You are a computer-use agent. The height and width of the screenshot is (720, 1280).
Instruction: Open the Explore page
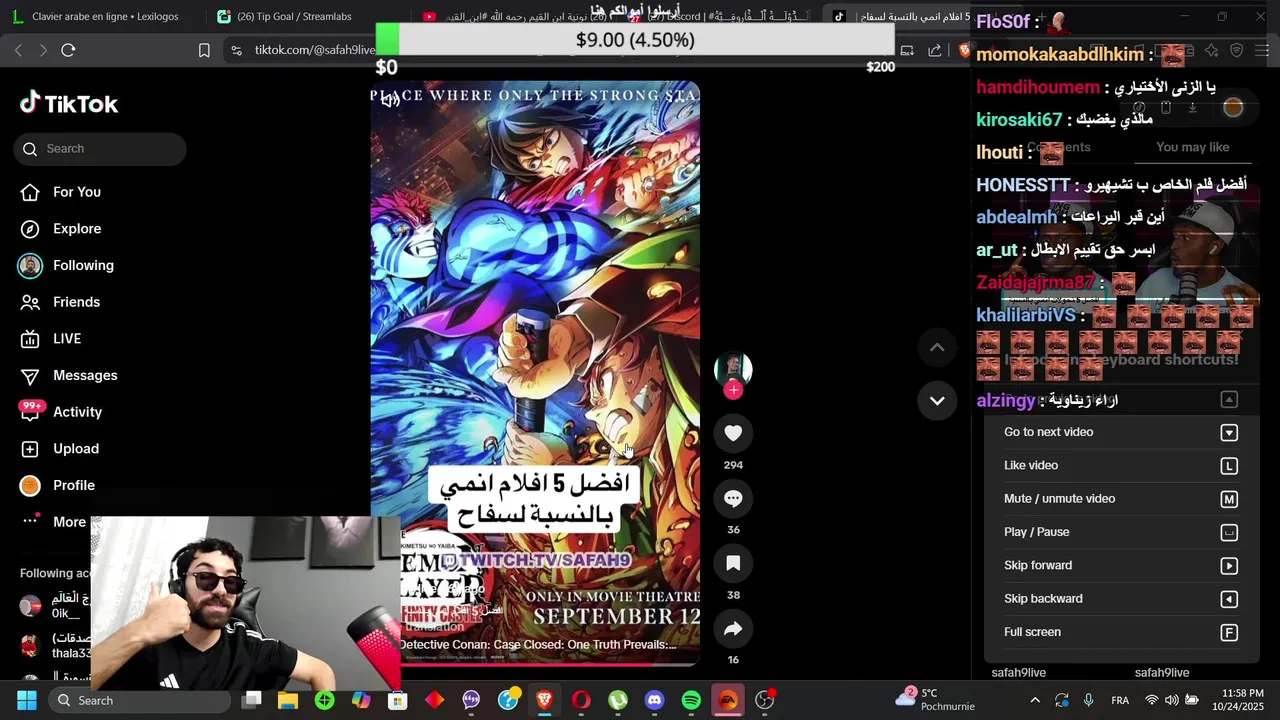tap(61, 229)
